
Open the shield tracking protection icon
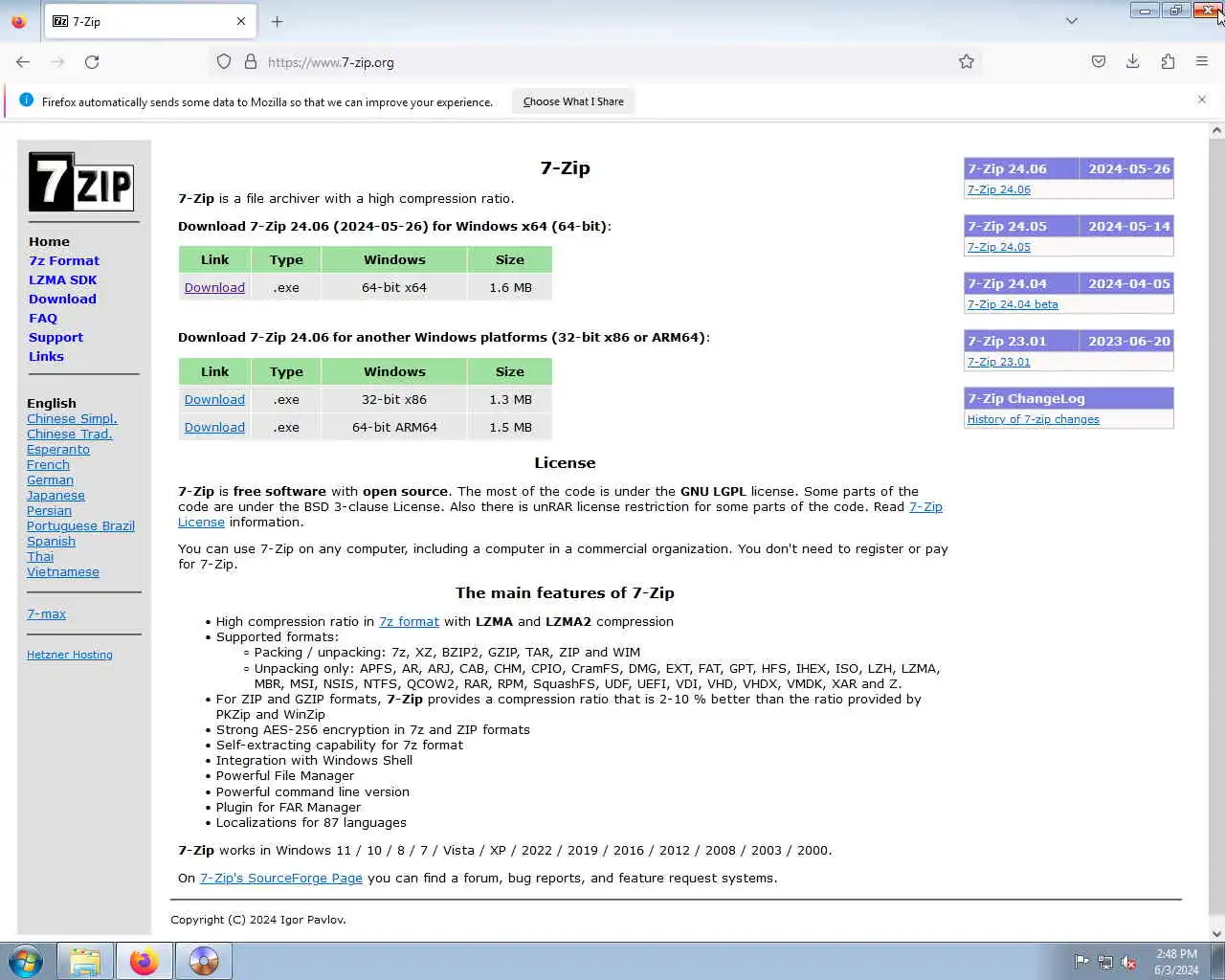click(224, 62)
